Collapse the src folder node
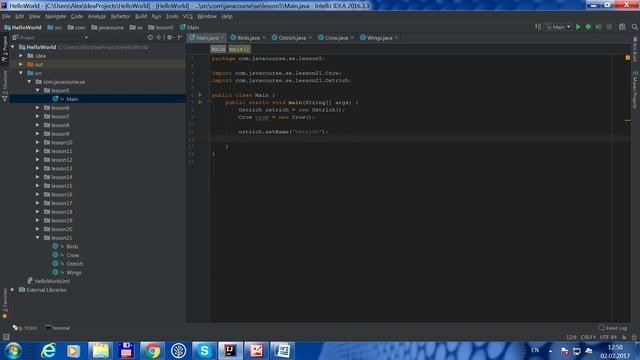640x360 pixels. [21, 73]
